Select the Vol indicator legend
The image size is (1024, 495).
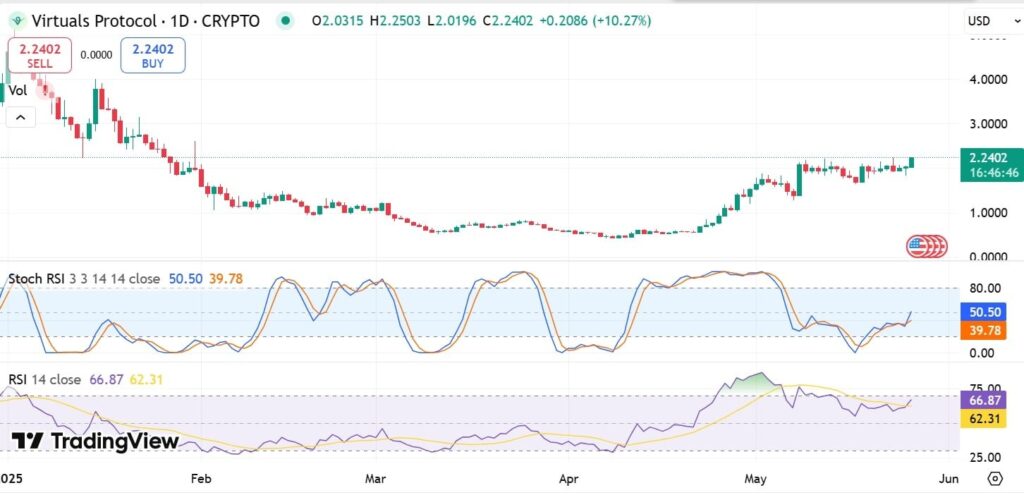[18, 90]
